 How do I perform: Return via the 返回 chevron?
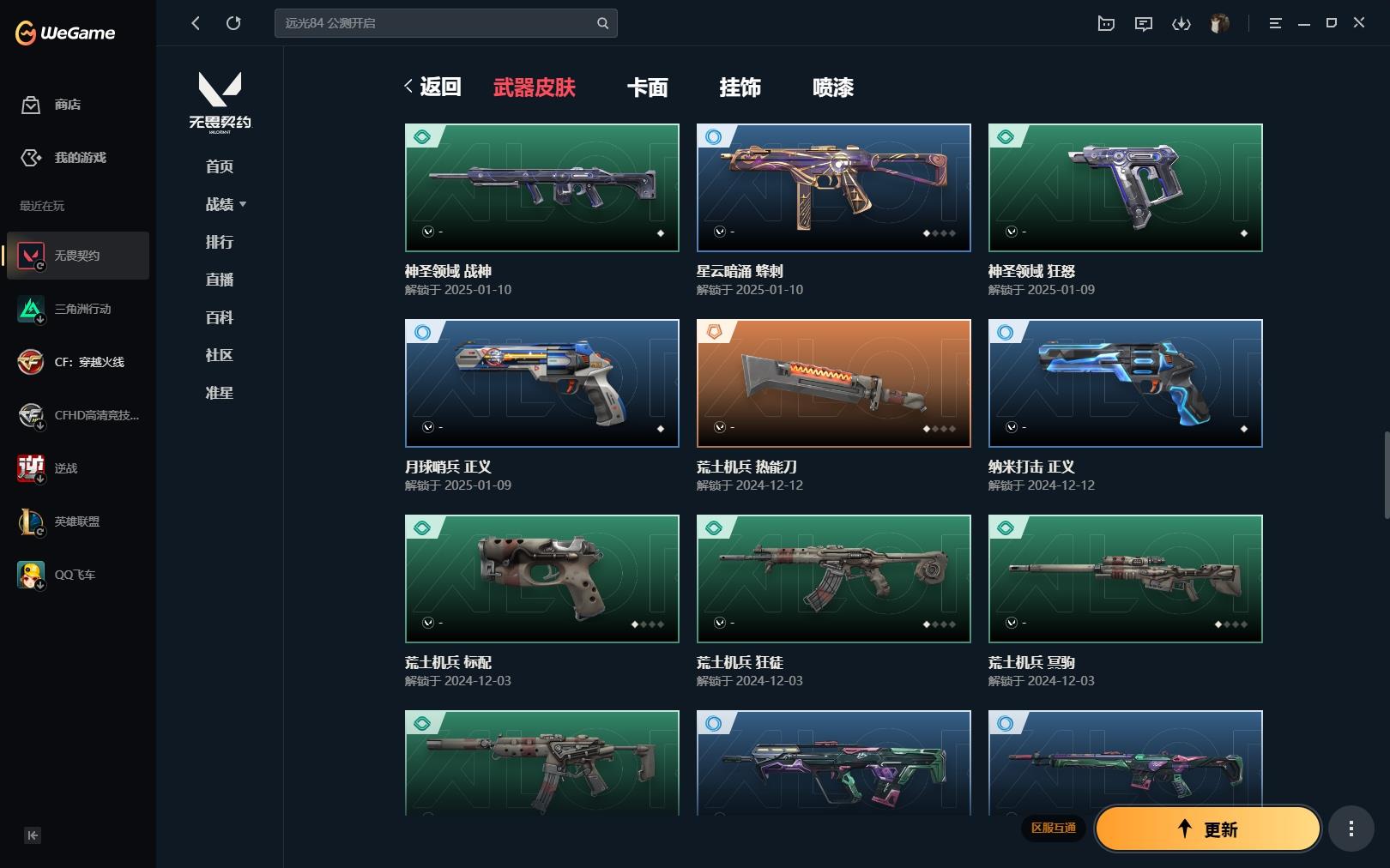click(x=432, y=87)
